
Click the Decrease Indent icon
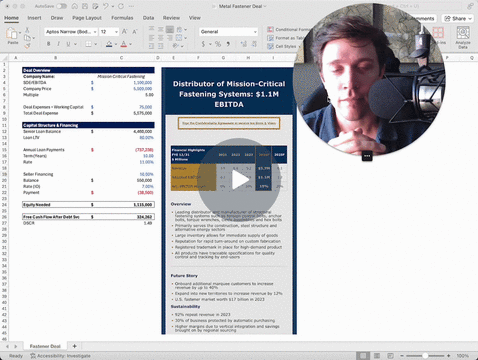coord(151,46)
